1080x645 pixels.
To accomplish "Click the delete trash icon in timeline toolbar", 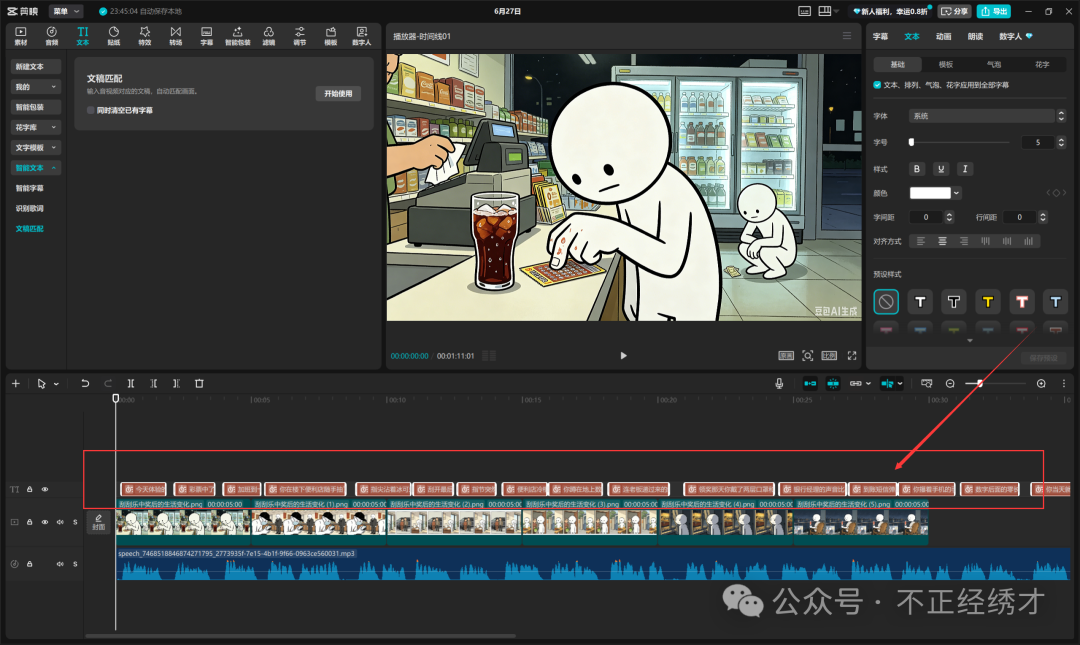I will (x=199, y=383).
